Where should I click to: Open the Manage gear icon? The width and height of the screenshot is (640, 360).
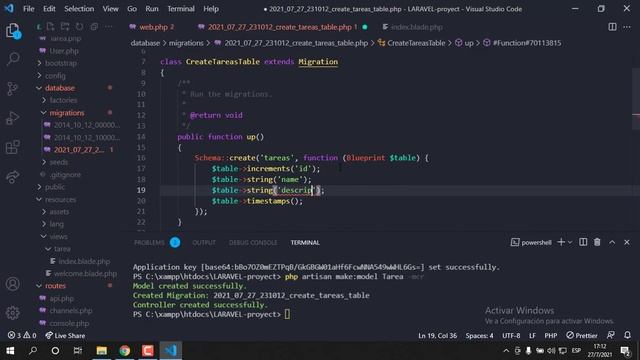(13, 313)
